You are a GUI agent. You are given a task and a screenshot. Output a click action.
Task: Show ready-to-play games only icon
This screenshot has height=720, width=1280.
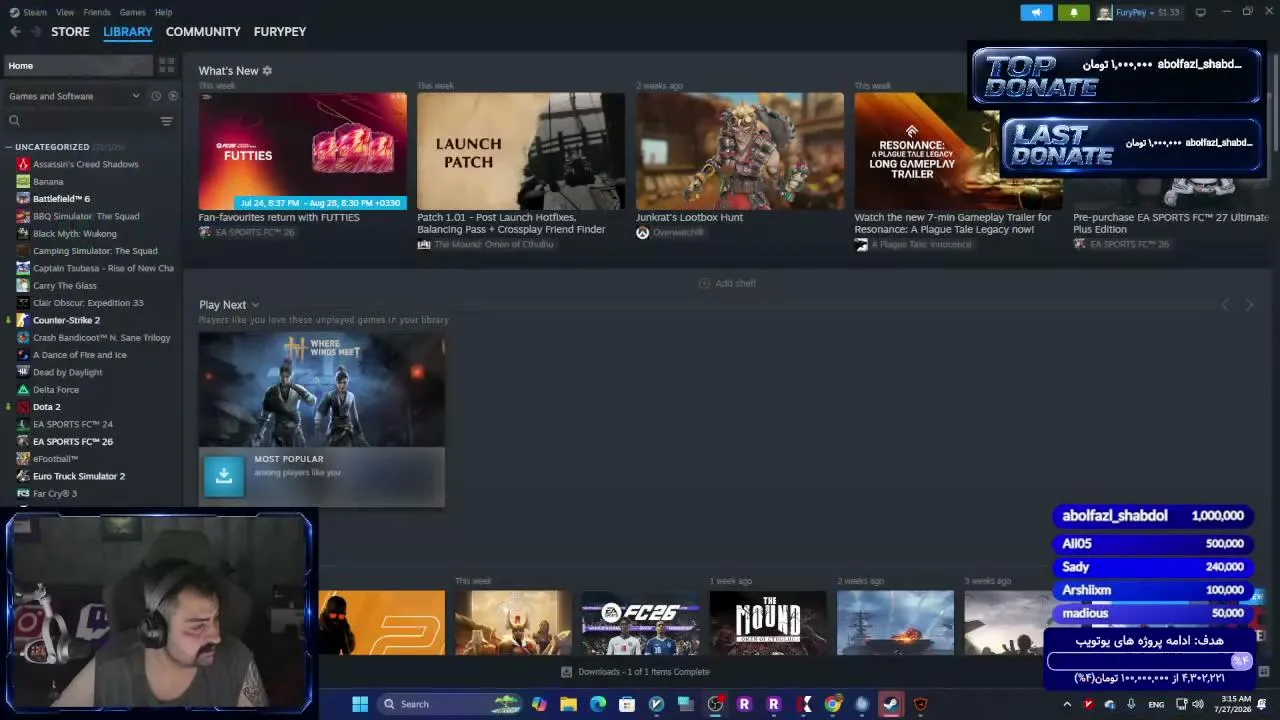[x=173, y=96]
